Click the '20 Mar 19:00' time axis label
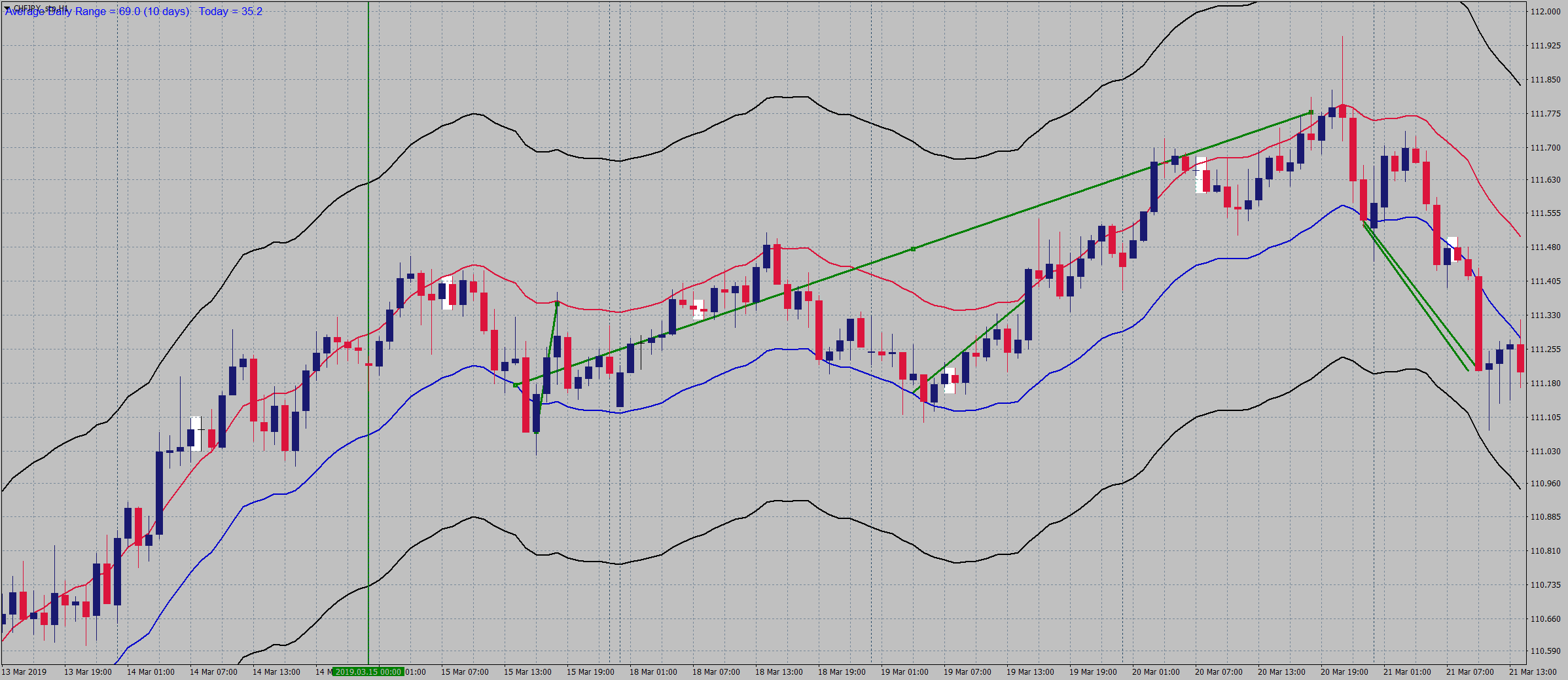 [x=1344, y=672]
